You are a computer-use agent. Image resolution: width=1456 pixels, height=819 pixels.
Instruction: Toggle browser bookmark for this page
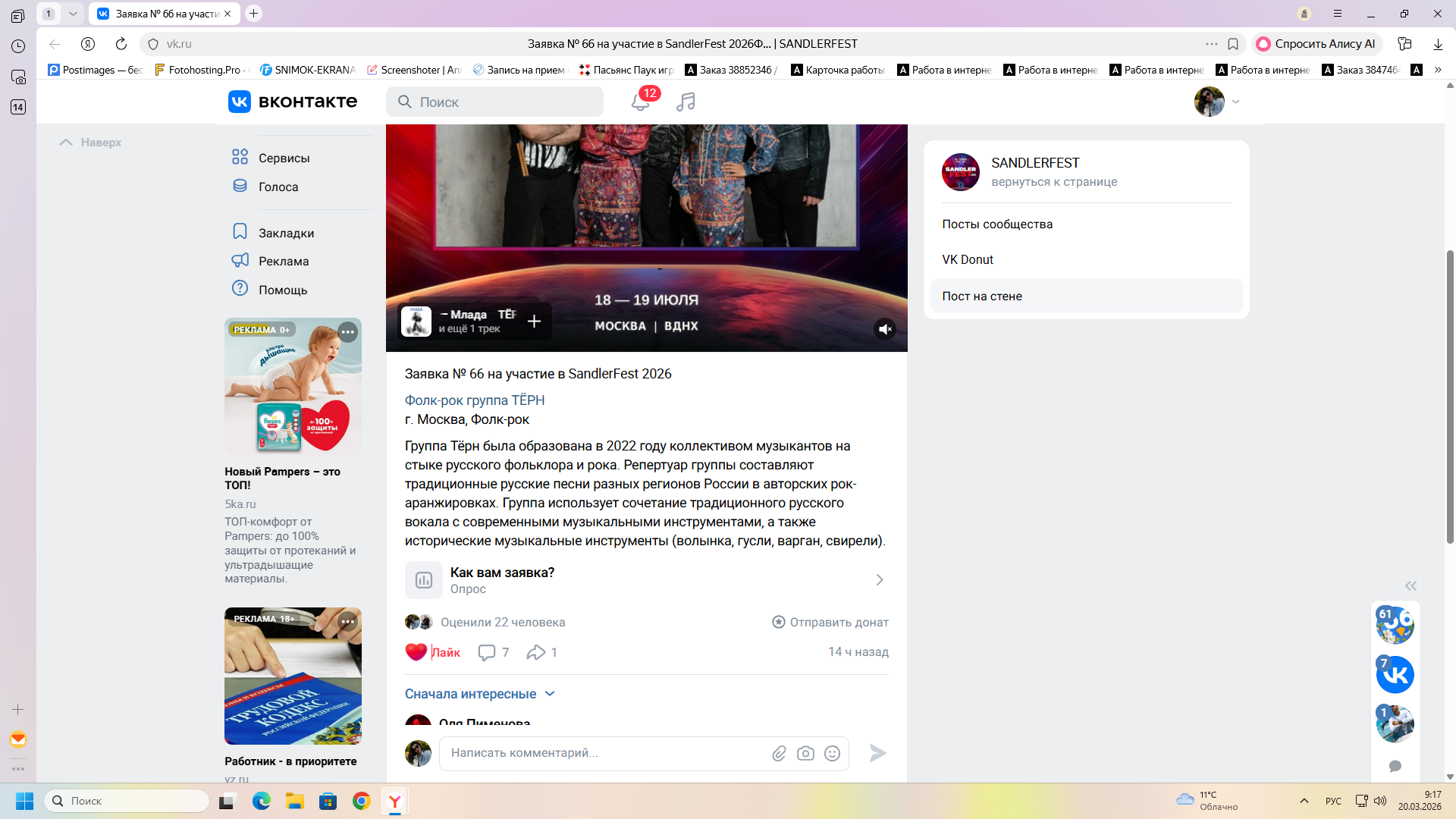[x=1233, y=44]
